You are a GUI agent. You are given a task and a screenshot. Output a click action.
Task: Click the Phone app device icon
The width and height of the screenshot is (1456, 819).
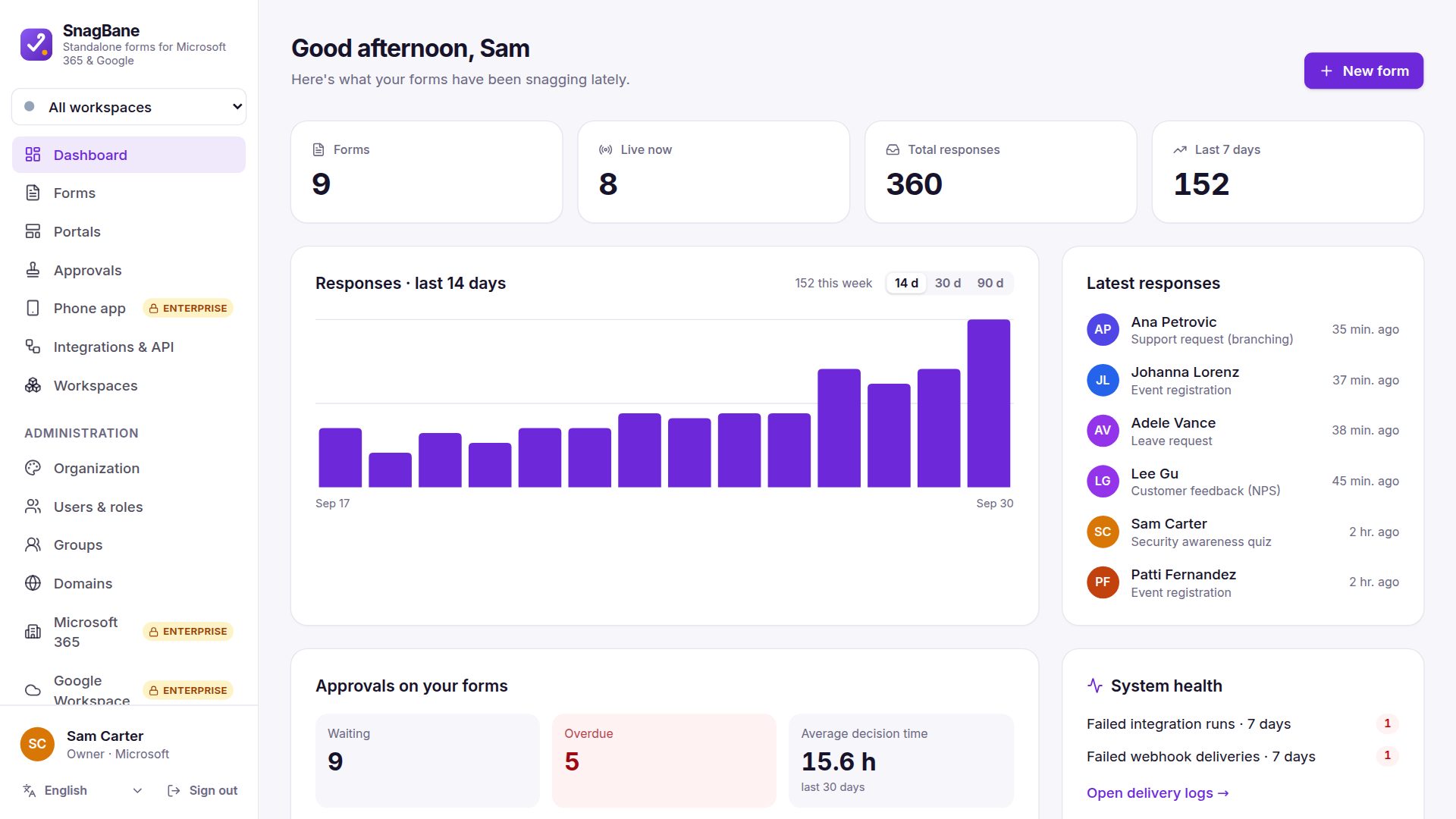(x=33, y=308)
